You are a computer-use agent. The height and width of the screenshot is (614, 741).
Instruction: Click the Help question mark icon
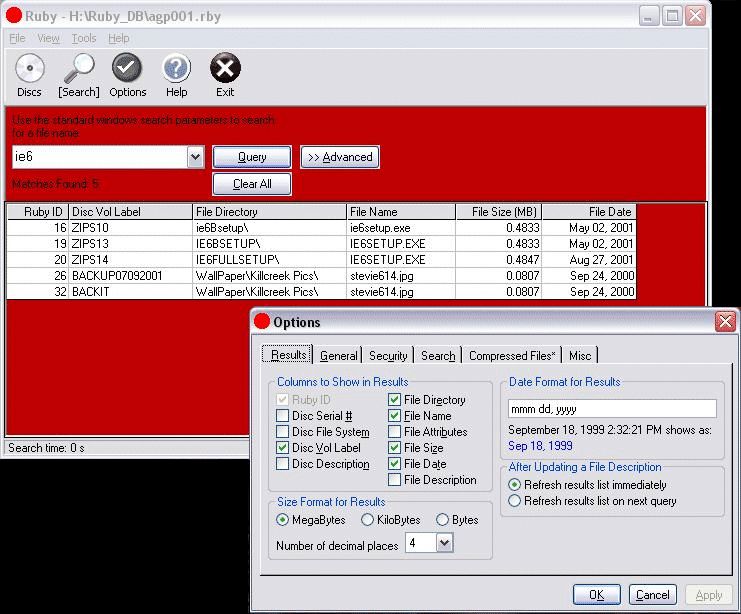point(176,69)
